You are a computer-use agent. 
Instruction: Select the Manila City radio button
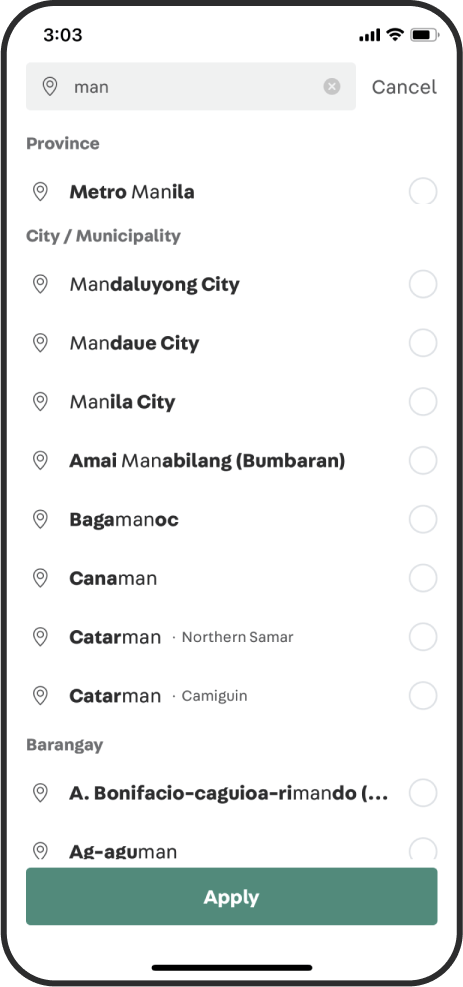[x=423, y=402]
